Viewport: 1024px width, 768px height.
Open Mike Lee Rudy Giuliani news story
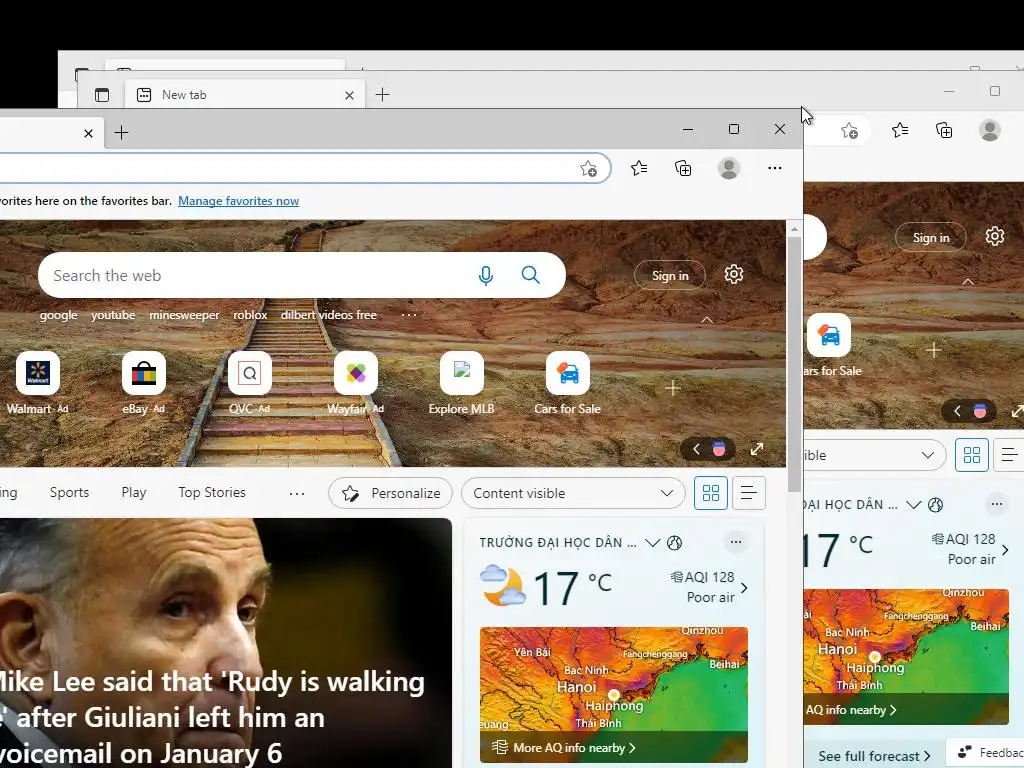[x=225, y=643]
